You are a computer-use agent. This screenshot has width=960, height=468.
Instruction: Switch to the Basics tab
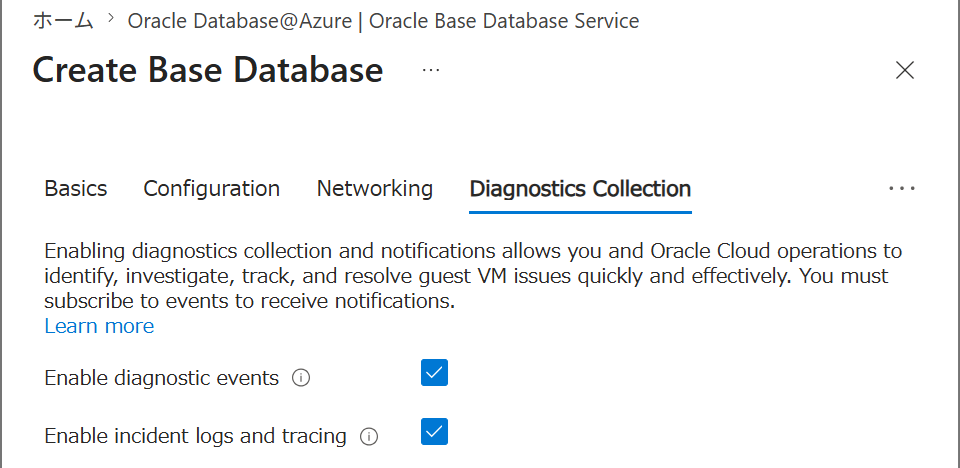point(76,189)
